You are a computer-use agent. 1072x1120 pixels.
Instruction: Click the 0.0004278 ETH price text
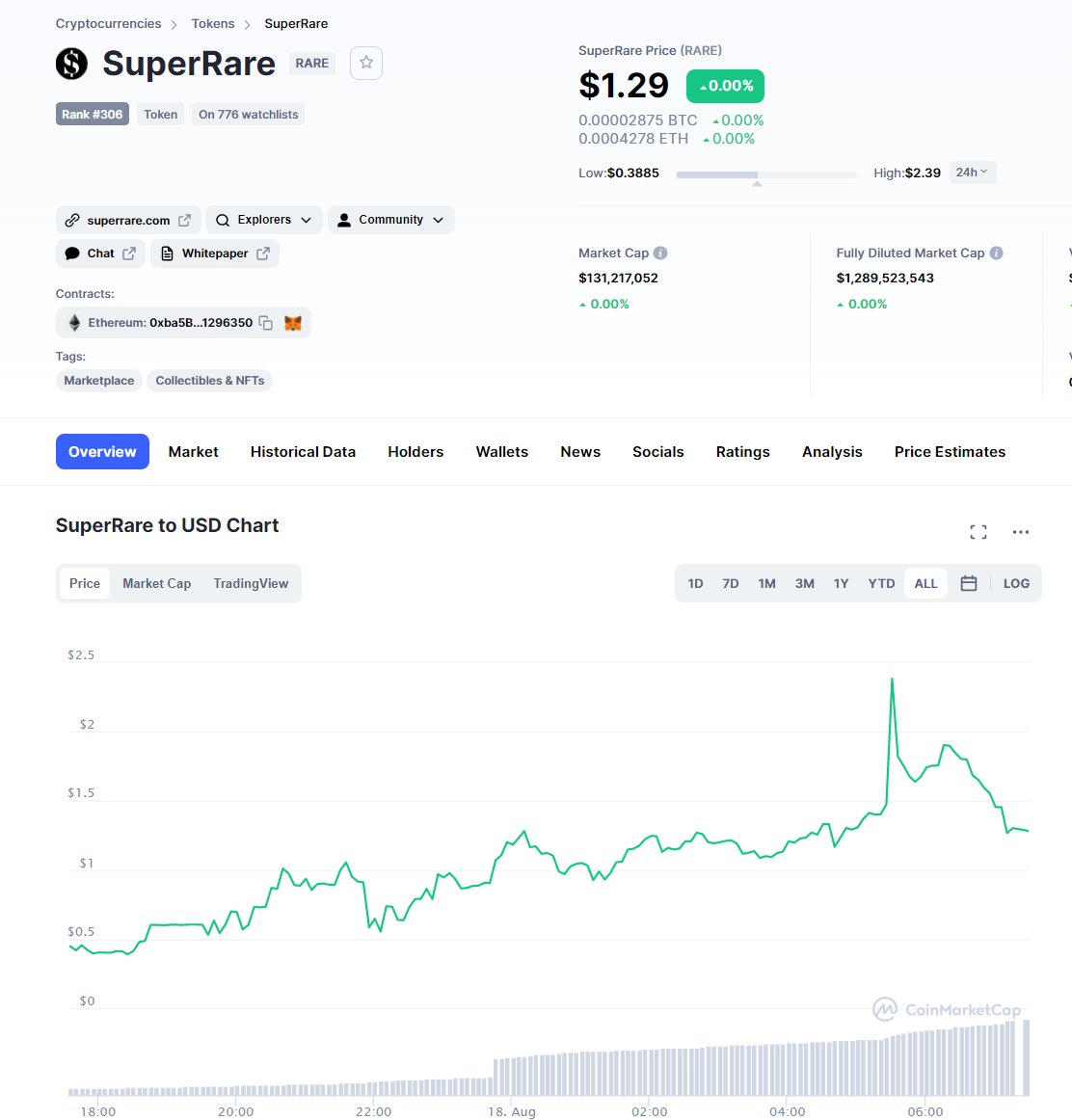tap(633, 139)
